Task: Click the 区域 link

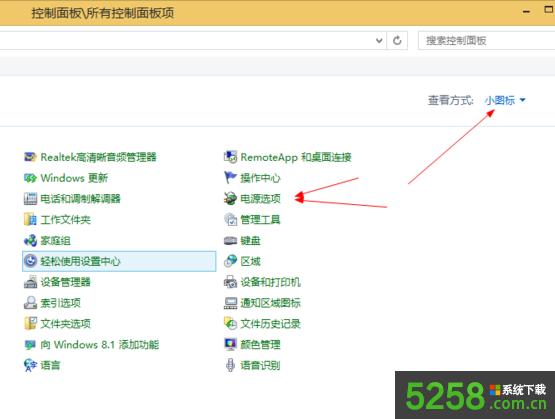Action: [x=250, y=261]
